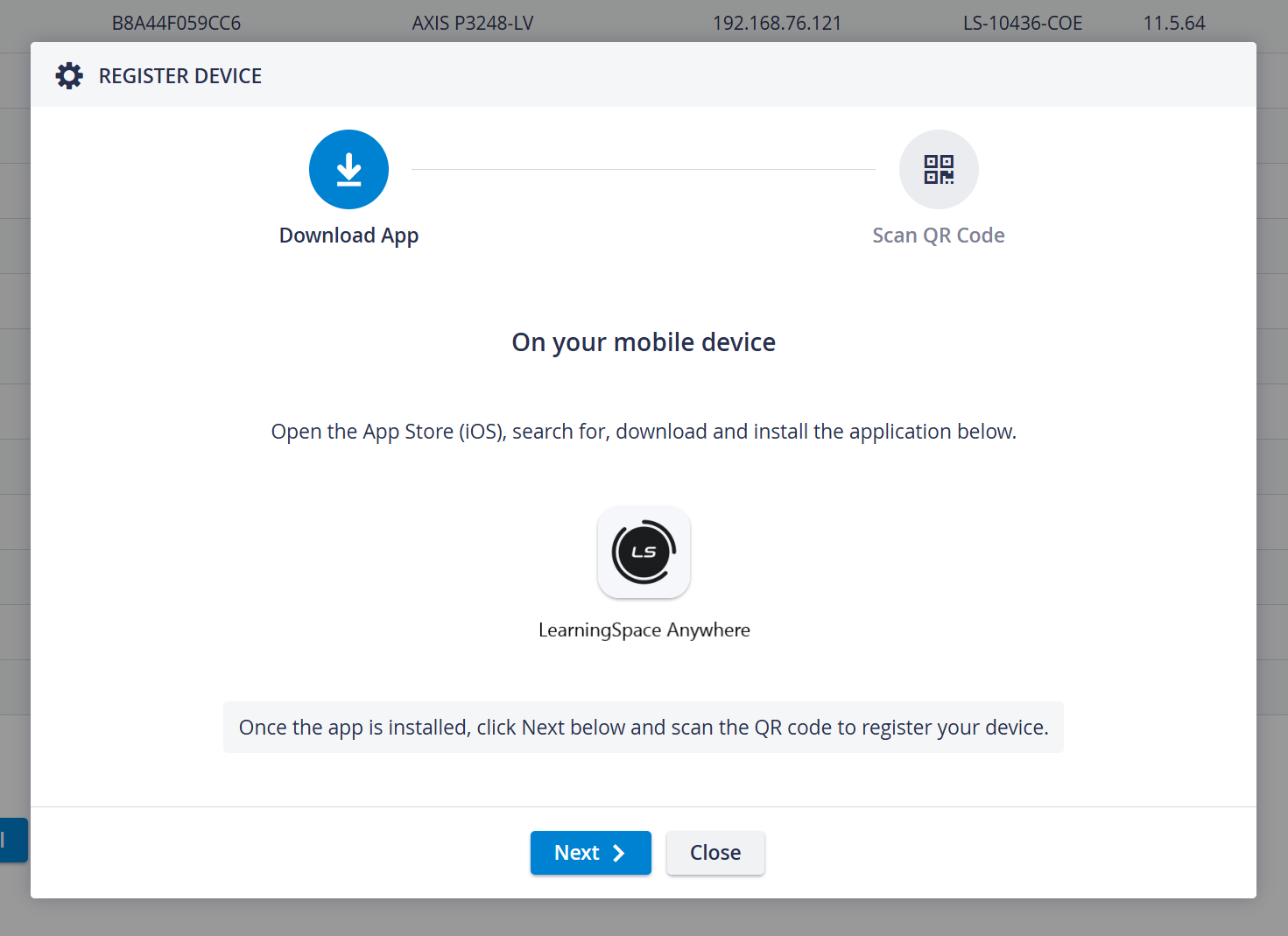Close the Register Device dialog
The width and height of the screenshot is (1288, 936).
[x=715, y=853]
